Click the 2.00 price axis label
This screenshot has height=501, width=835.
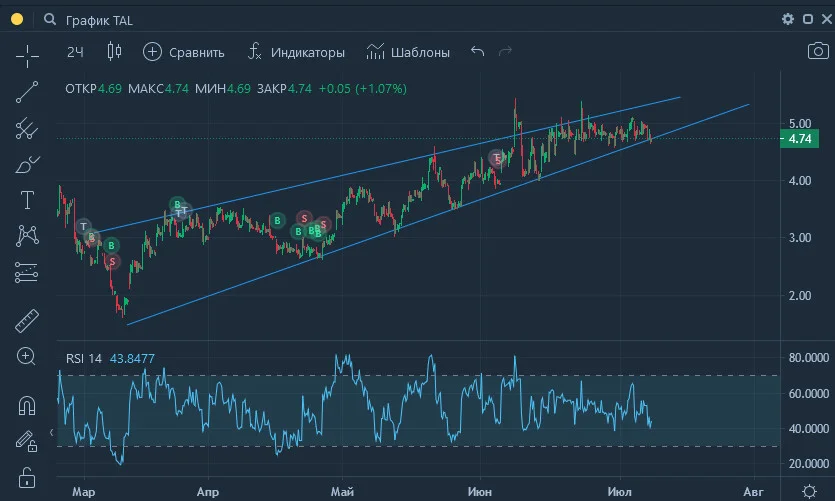[800, 295]
